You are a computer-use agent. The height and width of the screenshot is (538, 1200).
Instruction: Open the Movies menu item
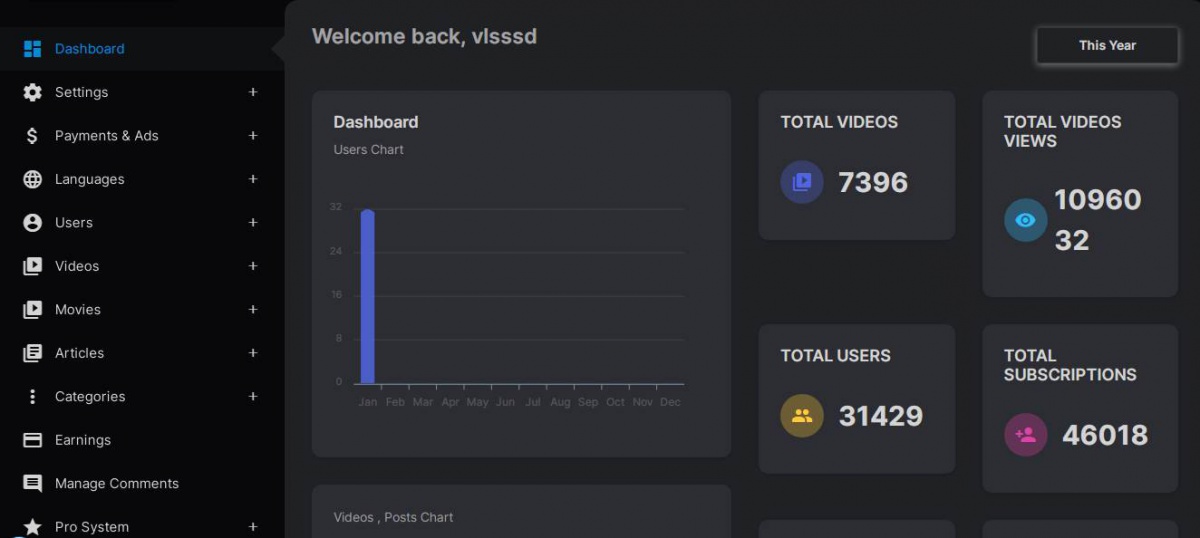pos(78,310)
